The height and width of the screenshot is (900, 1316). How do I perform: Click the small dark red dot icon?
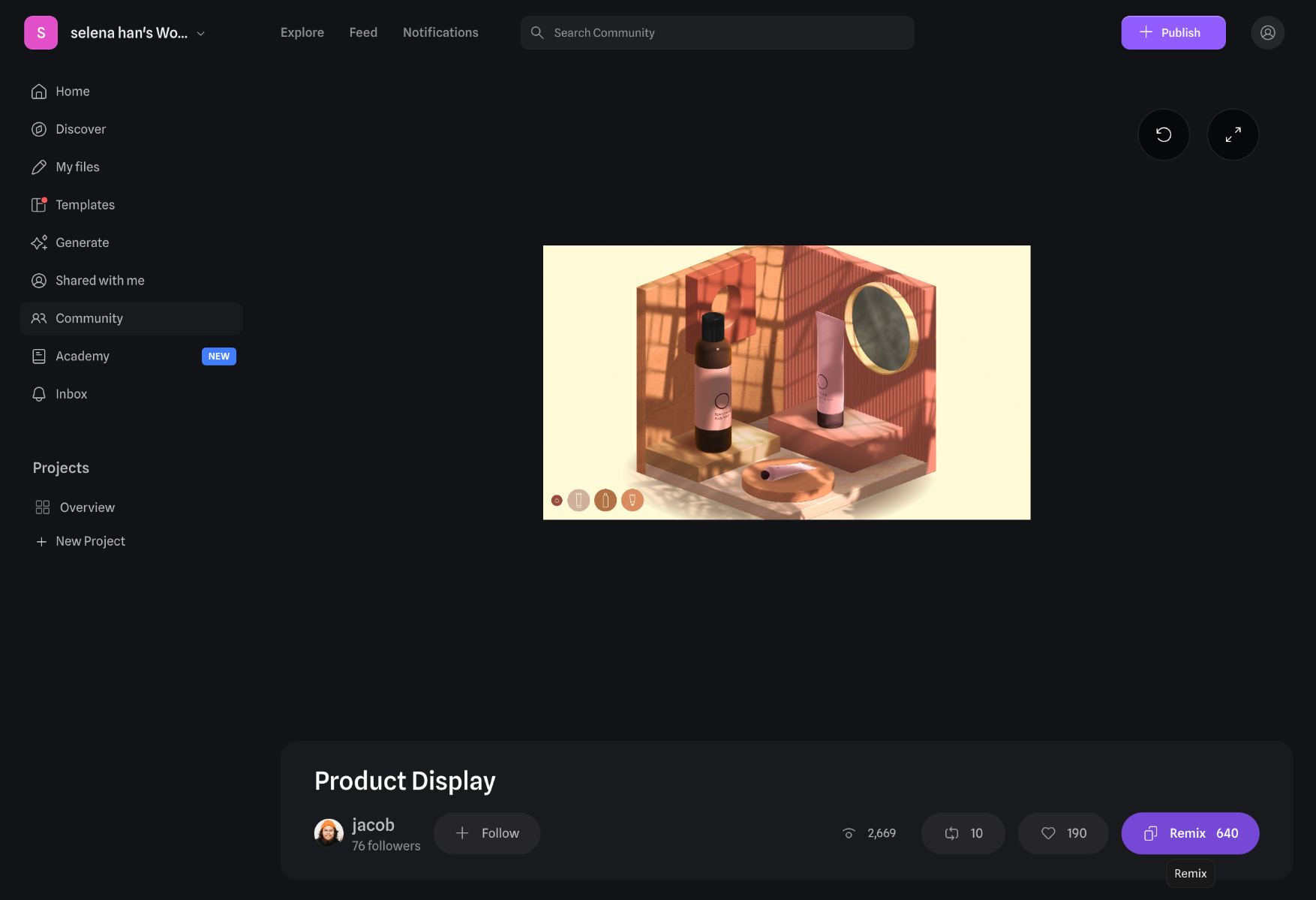(557, 501)
